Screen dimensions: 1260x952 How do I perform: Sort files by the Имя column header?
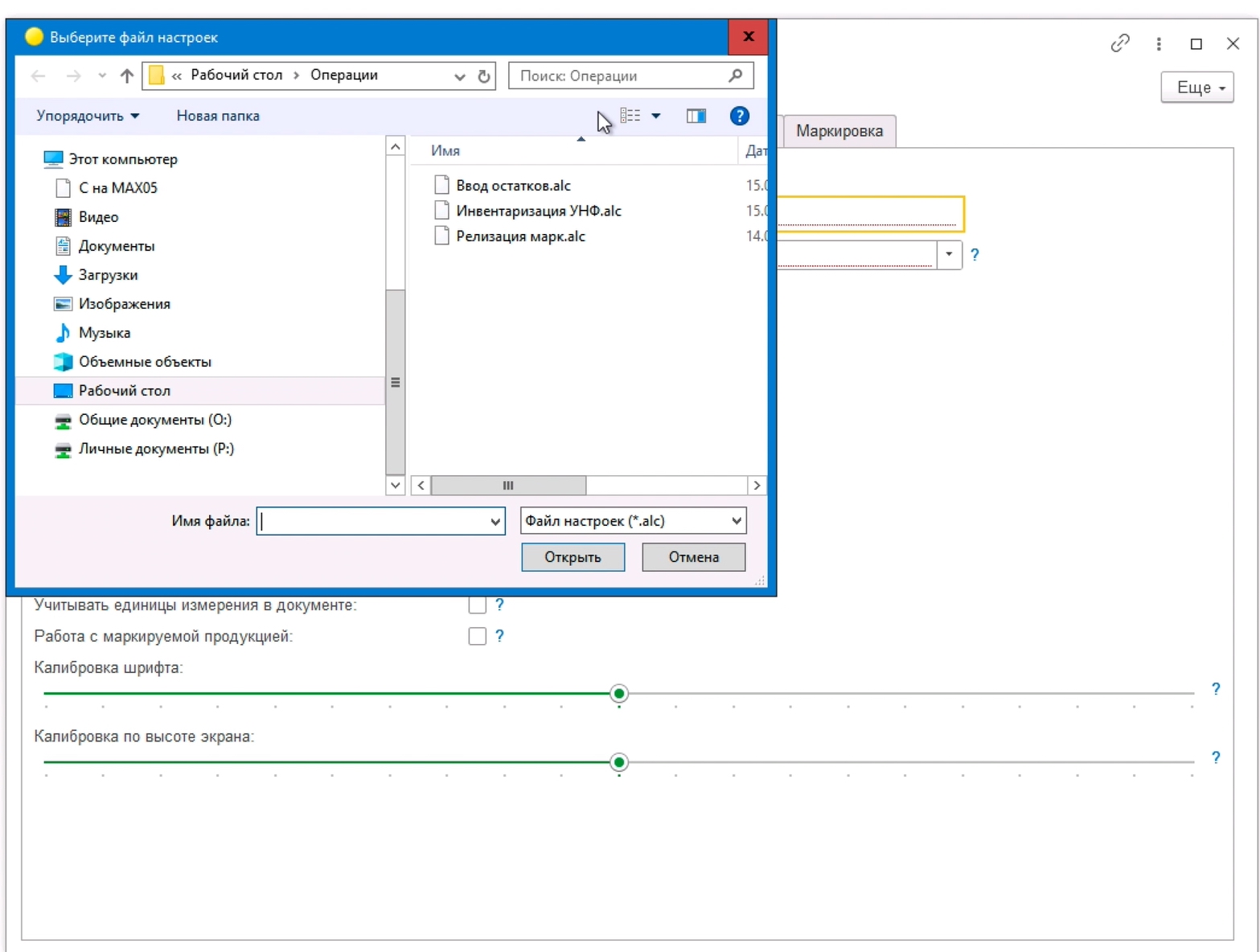(x=445, y=150)
